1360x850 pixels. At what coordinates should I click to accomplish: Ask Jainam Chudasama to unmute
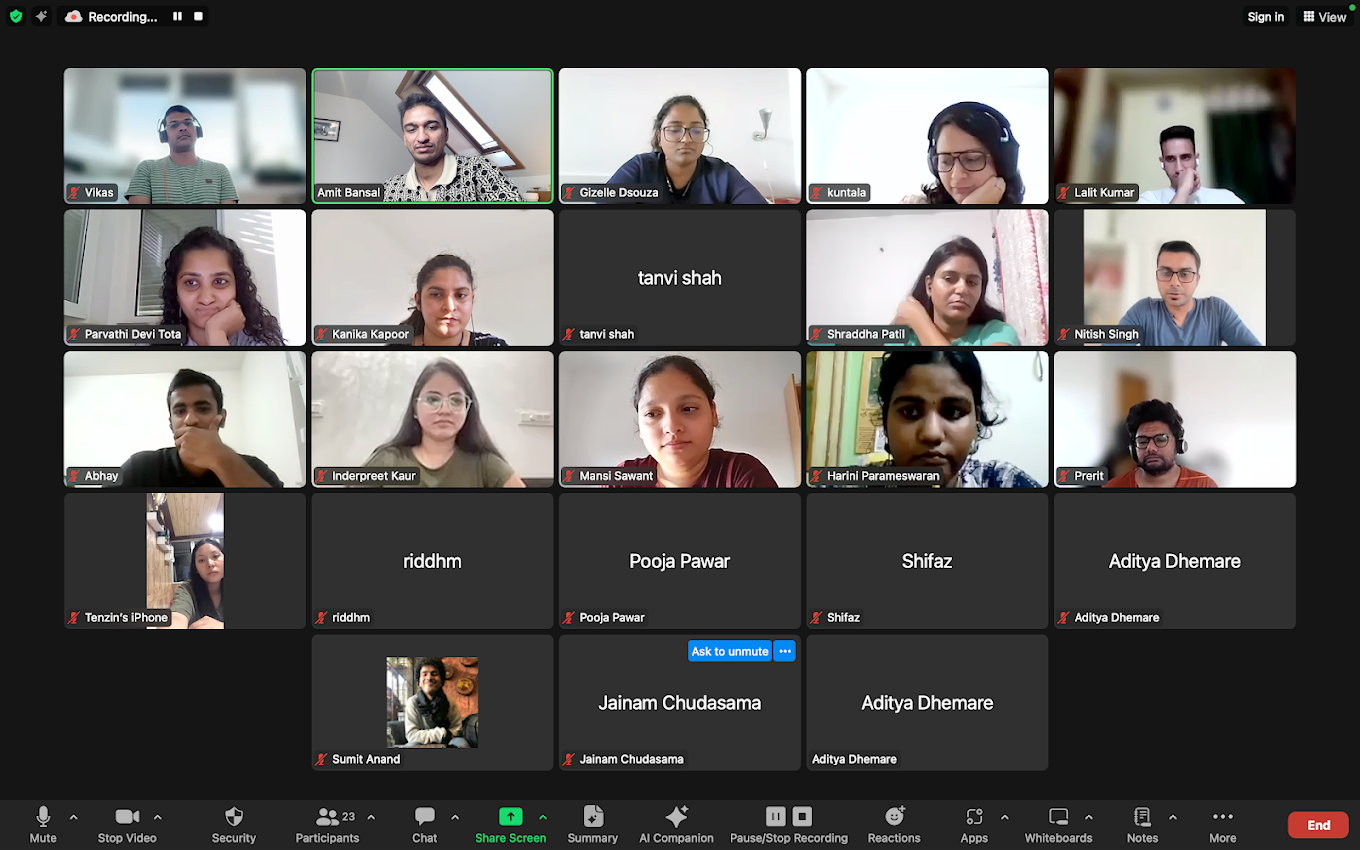click(730, 651)
